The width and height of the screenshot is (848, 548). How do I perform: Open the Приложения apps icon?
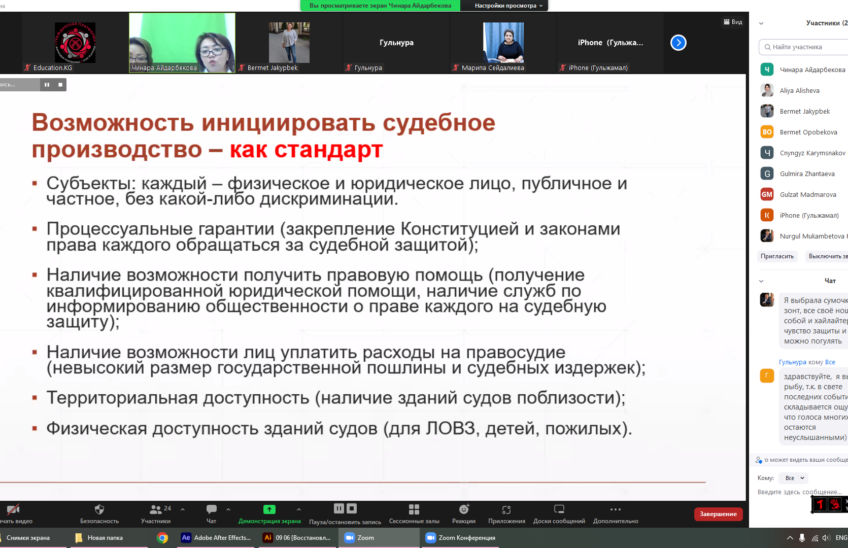coord(507,510)
